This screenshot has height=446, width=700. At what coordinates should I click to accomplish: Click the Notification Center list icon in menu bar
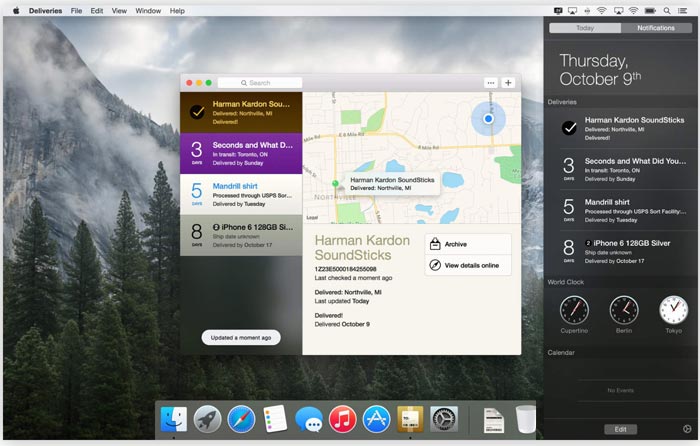[683, 11]
